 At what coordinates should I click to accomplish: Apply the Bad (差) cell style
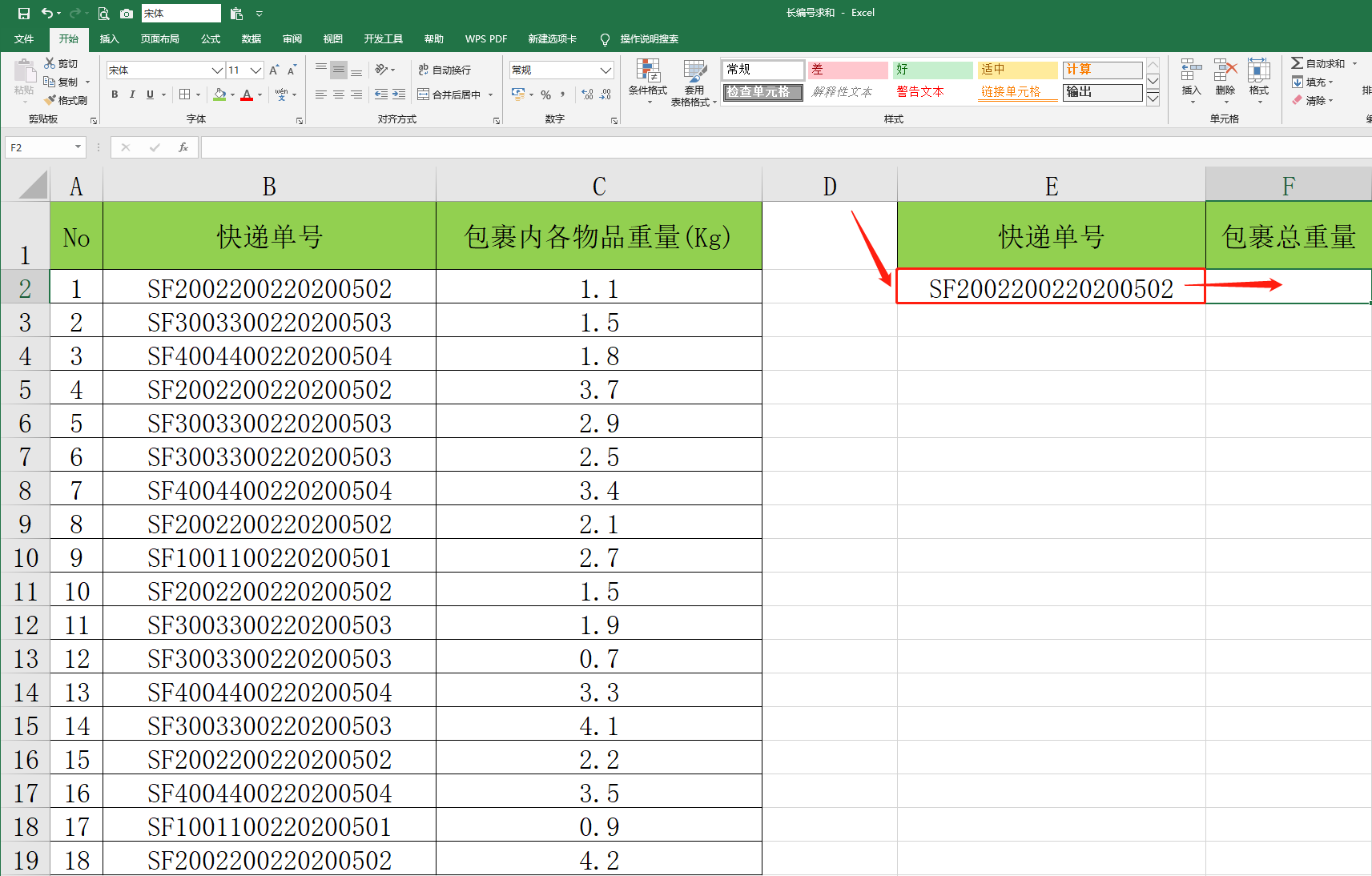pyautogui.click(x=847, y=70)
